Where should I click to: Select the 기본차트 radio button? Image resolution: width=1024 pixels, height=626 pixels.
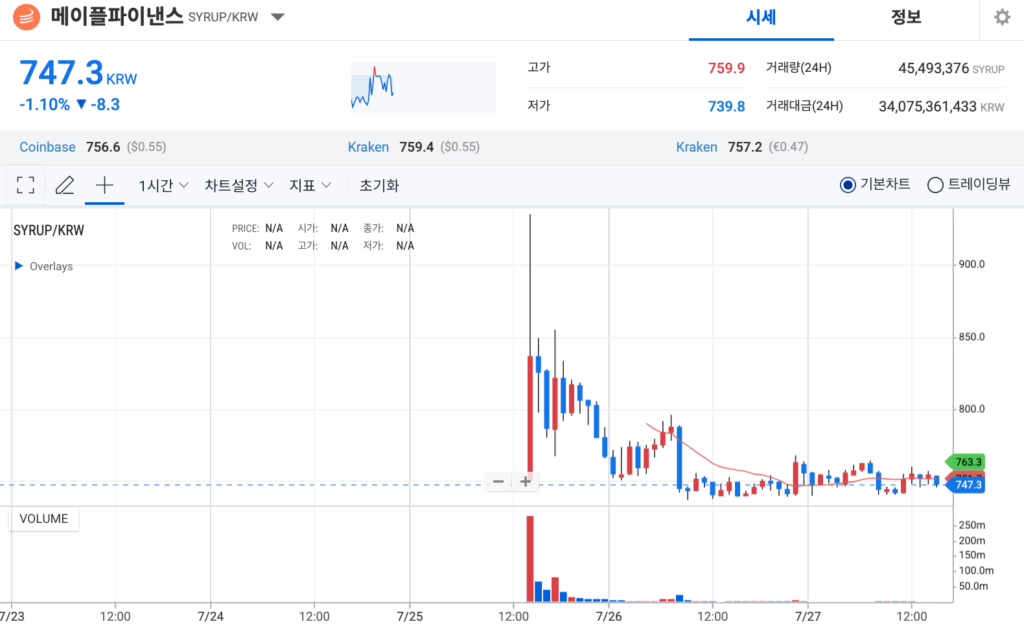(x=847, y=185)
